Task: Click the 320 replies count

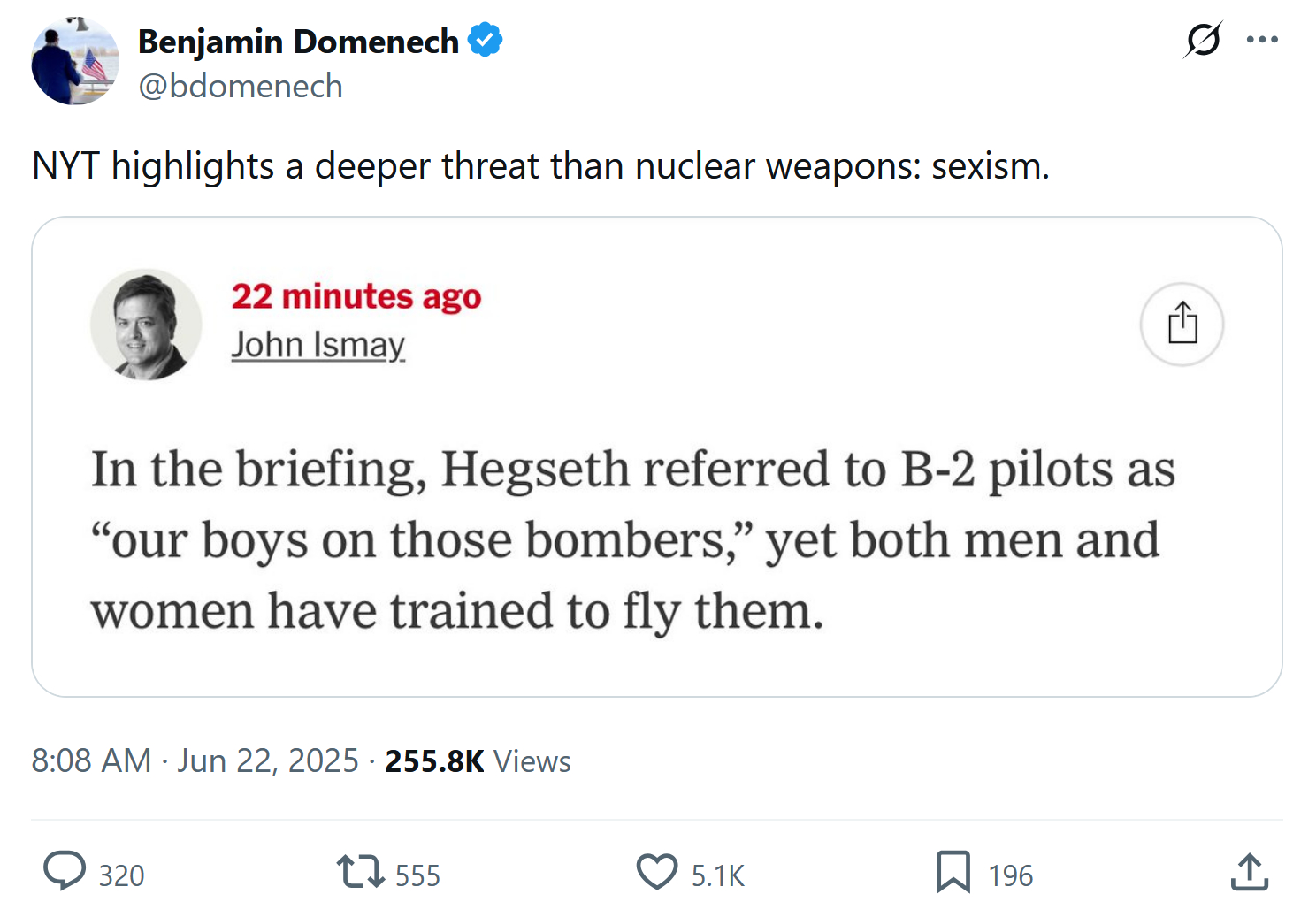Action: [121, 875]
